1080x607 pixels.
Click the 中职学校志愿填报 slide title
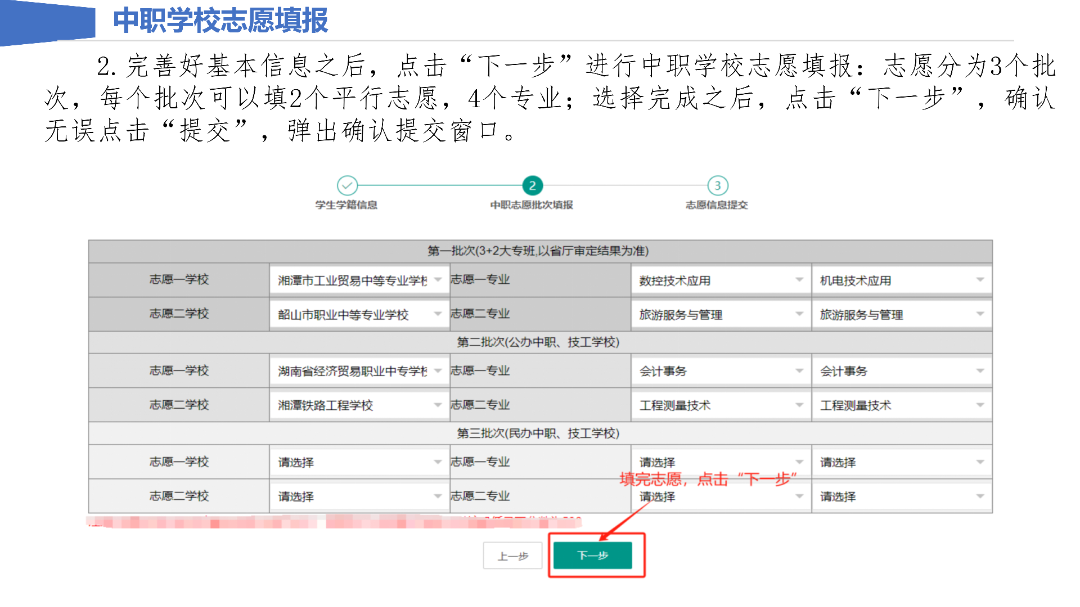[x=220, y=20]
